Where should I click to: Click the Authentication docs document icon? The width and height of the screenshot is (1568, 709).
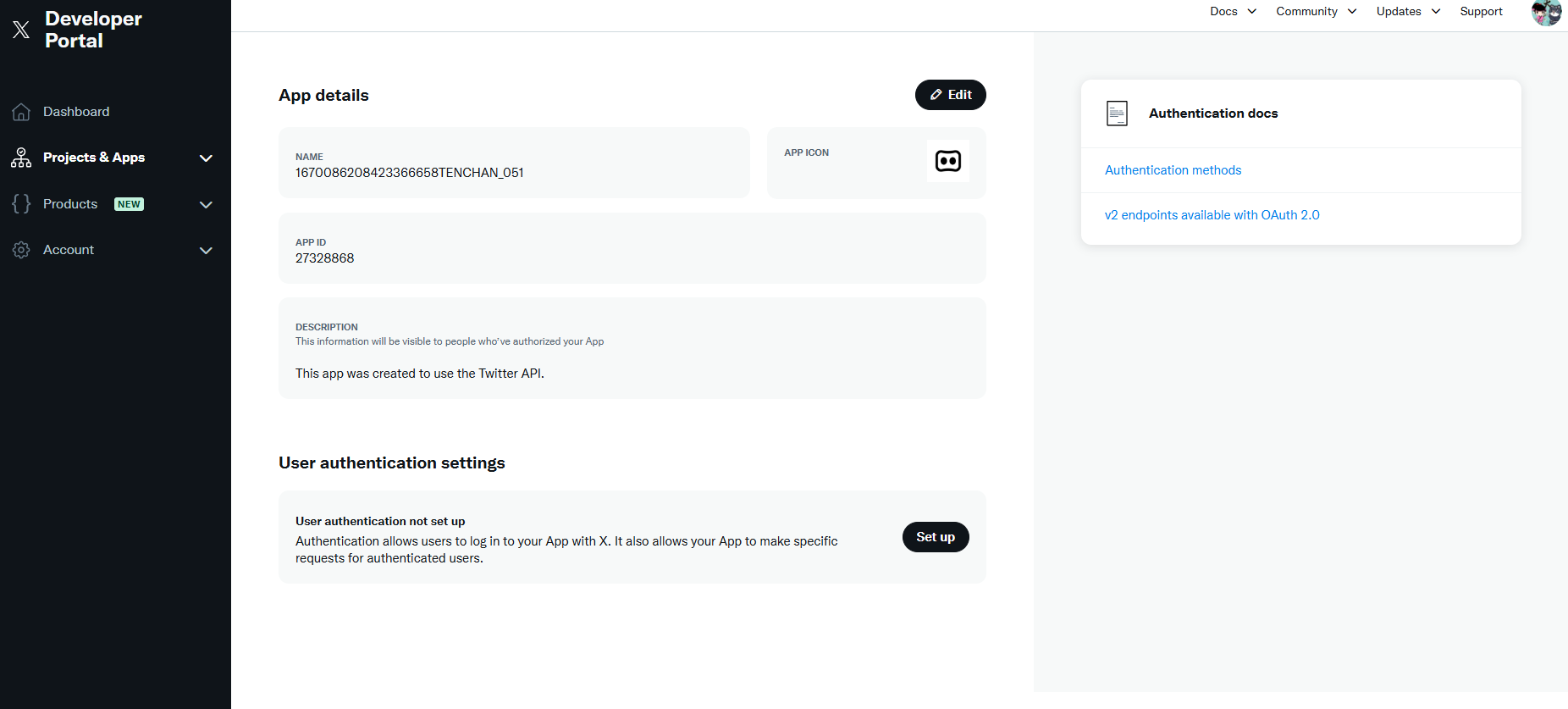coord(1117,114)
